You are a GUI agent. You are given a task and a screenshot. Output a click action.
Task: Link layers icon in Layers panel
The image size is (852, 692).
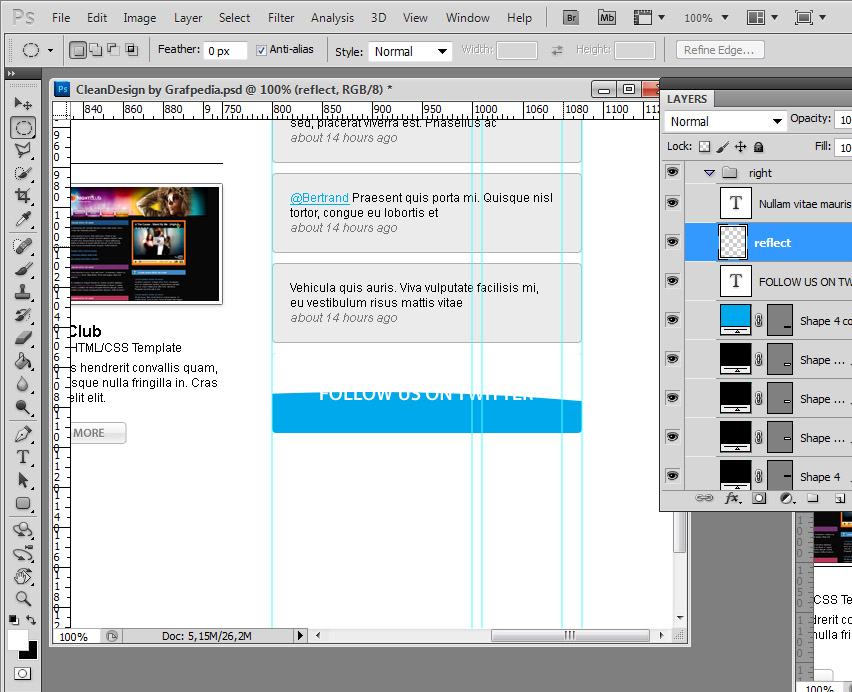tap(704, 498)
